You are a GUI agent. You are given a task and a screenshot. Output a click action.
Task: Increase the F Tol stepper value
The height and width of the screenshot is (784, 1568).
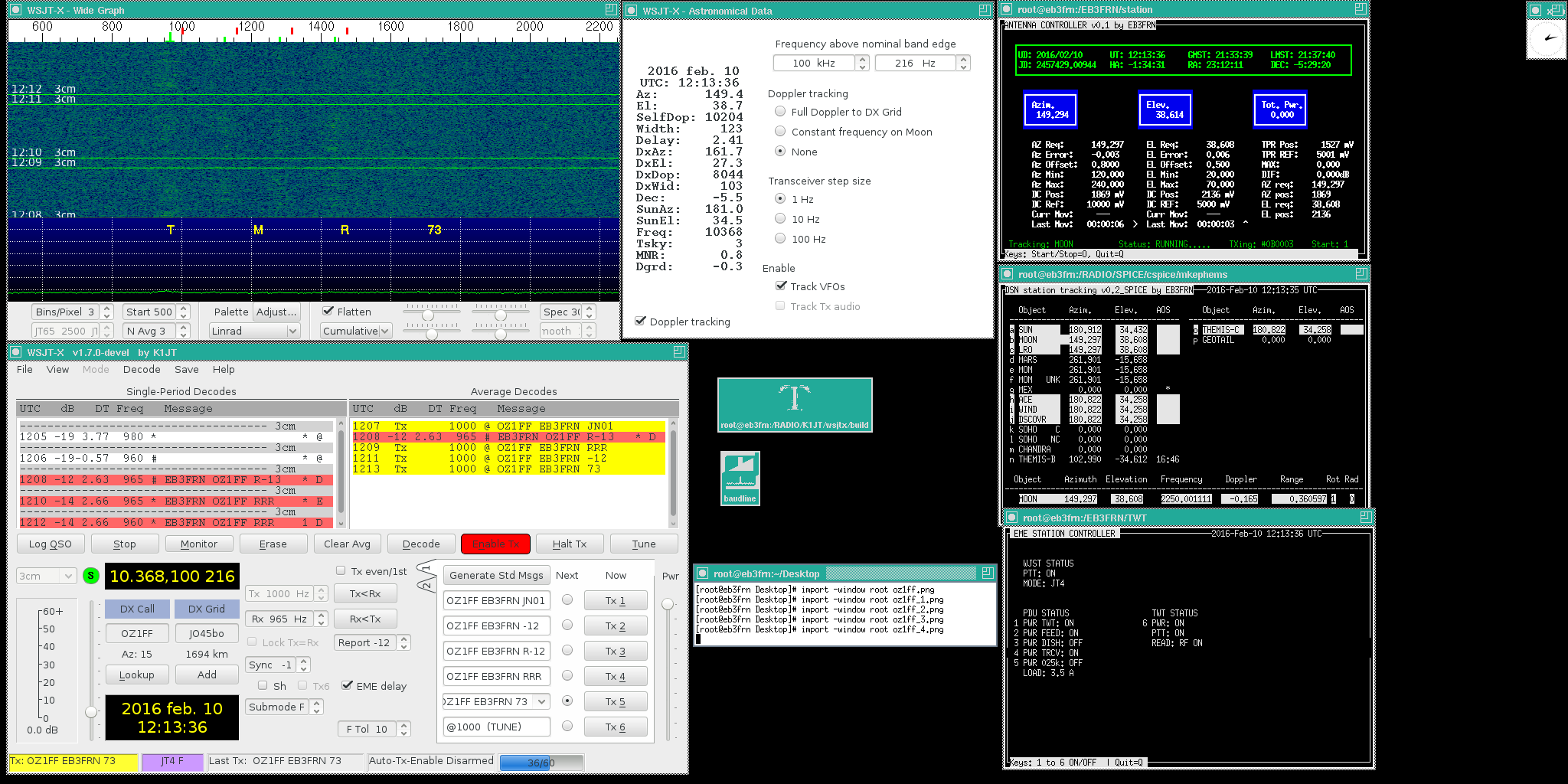[x=404, y=725]
